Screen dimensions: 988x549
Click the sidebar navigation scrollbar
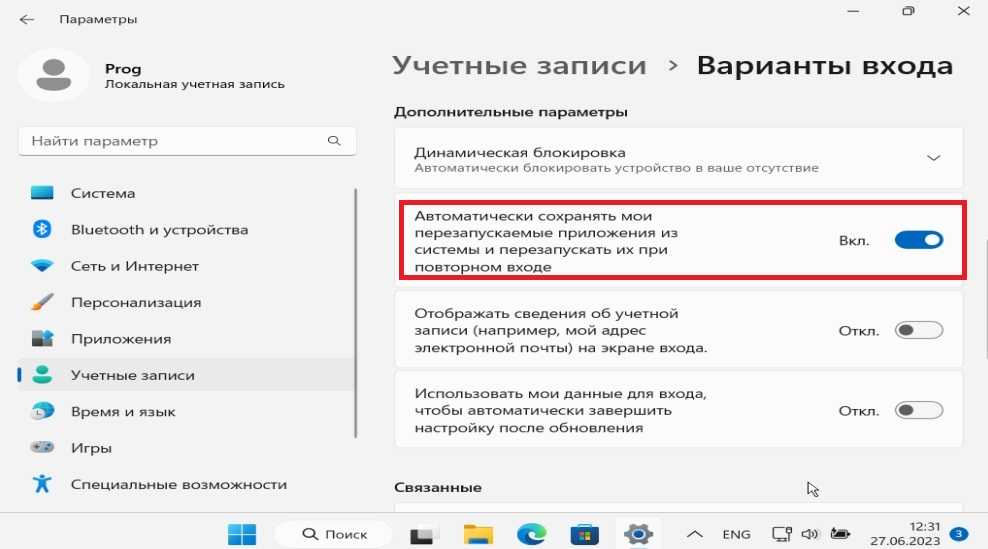click(x=355, y=313)
